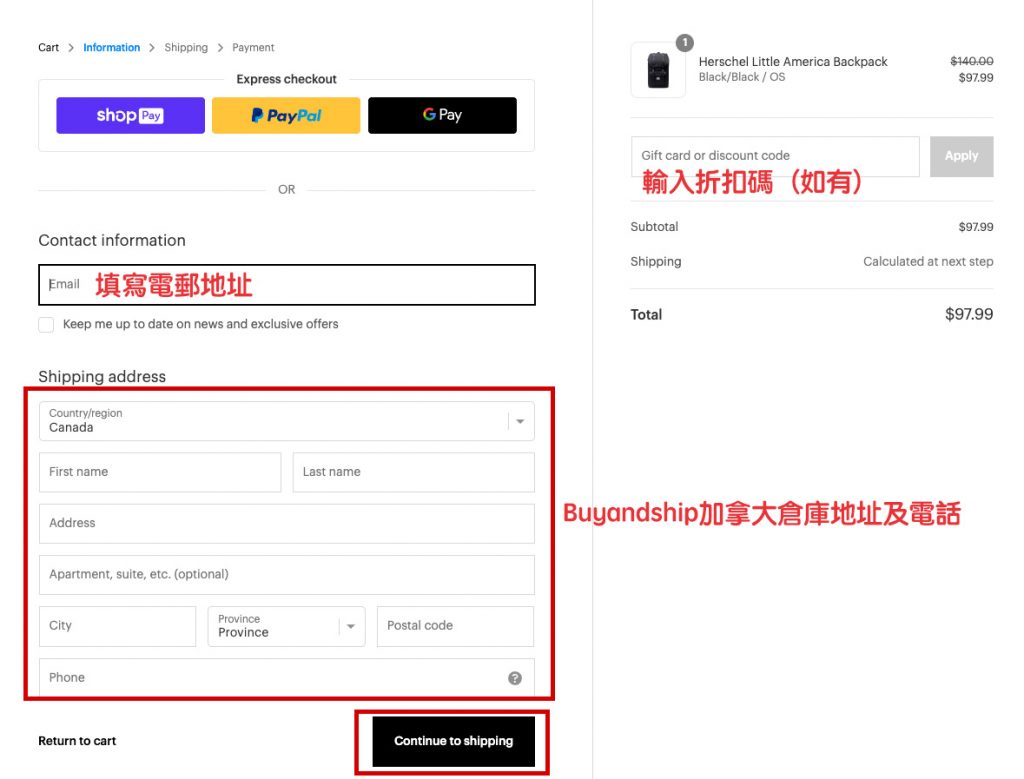Tick the news and exclusive offers checkbox

[46, 325]
